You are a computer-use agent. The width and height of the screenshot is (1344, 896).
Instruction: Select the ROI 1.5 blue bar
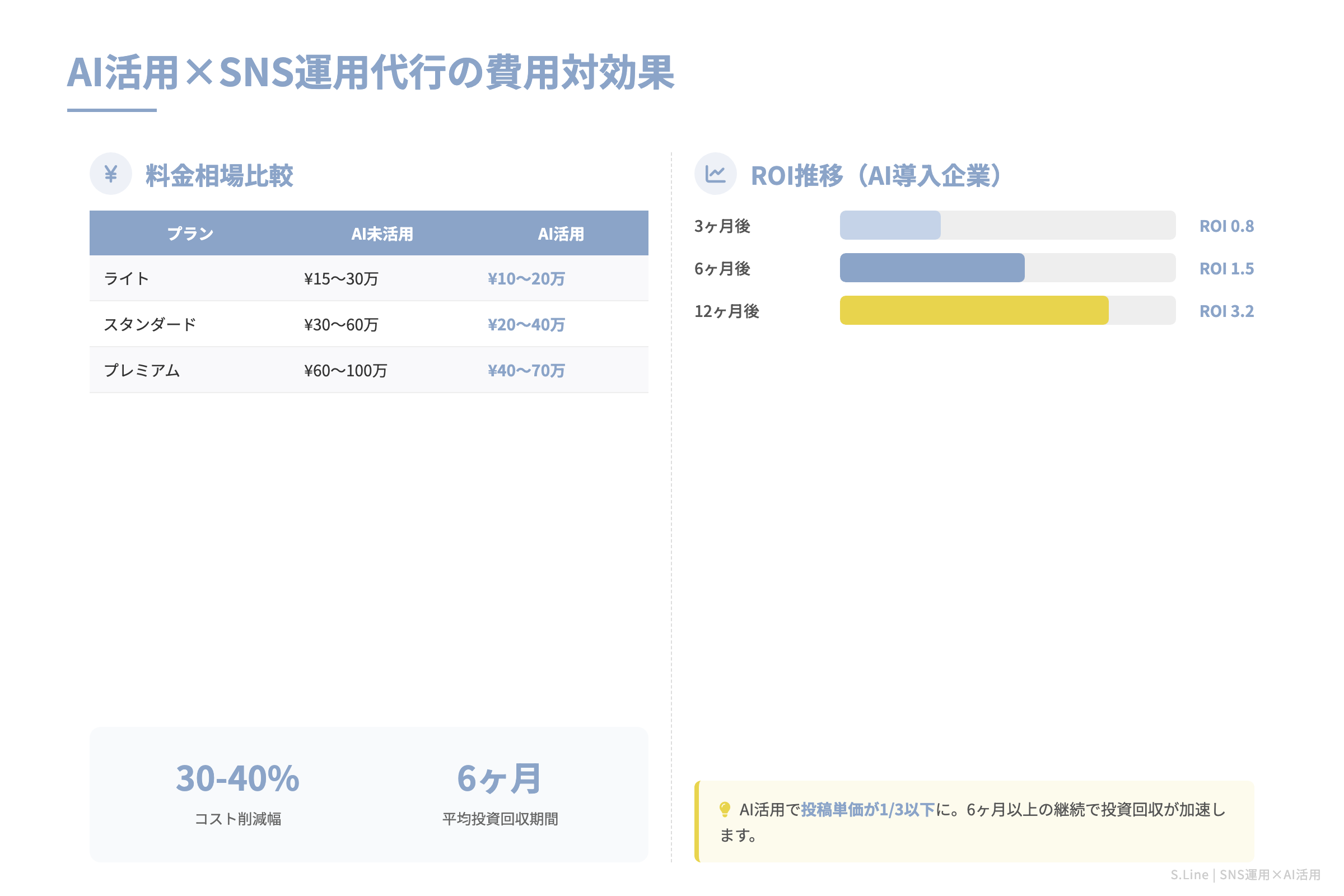tap(931, 268)
